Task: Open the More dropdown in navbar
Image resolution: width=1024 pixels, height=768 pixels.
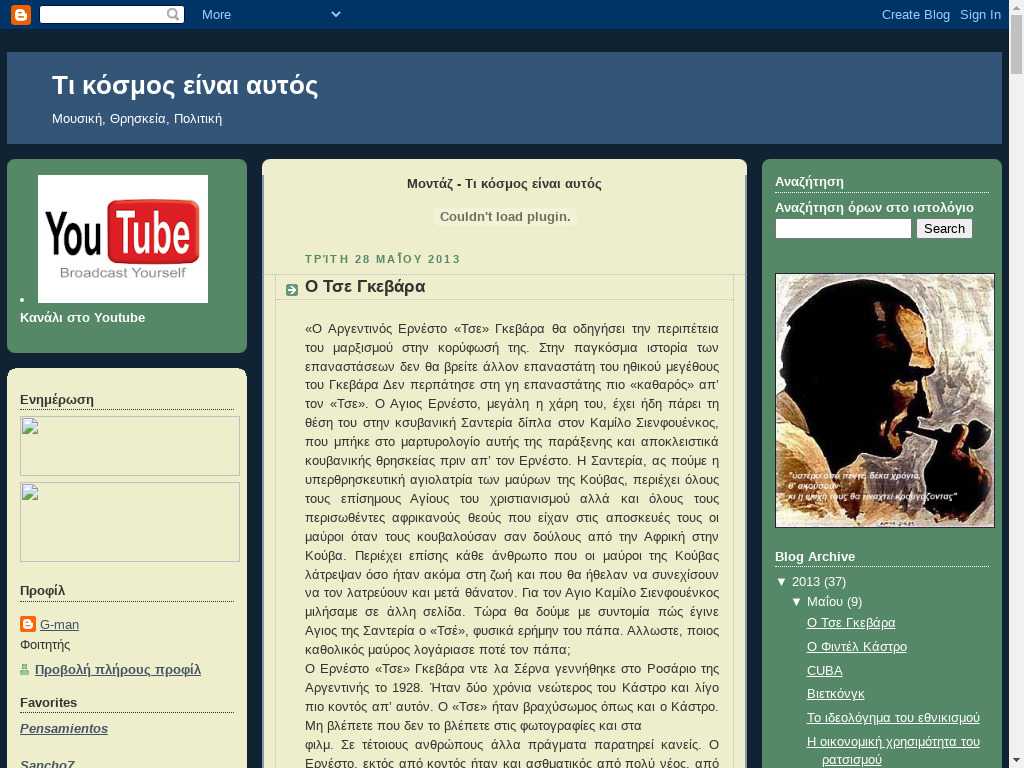Action: tap(270, 14)
